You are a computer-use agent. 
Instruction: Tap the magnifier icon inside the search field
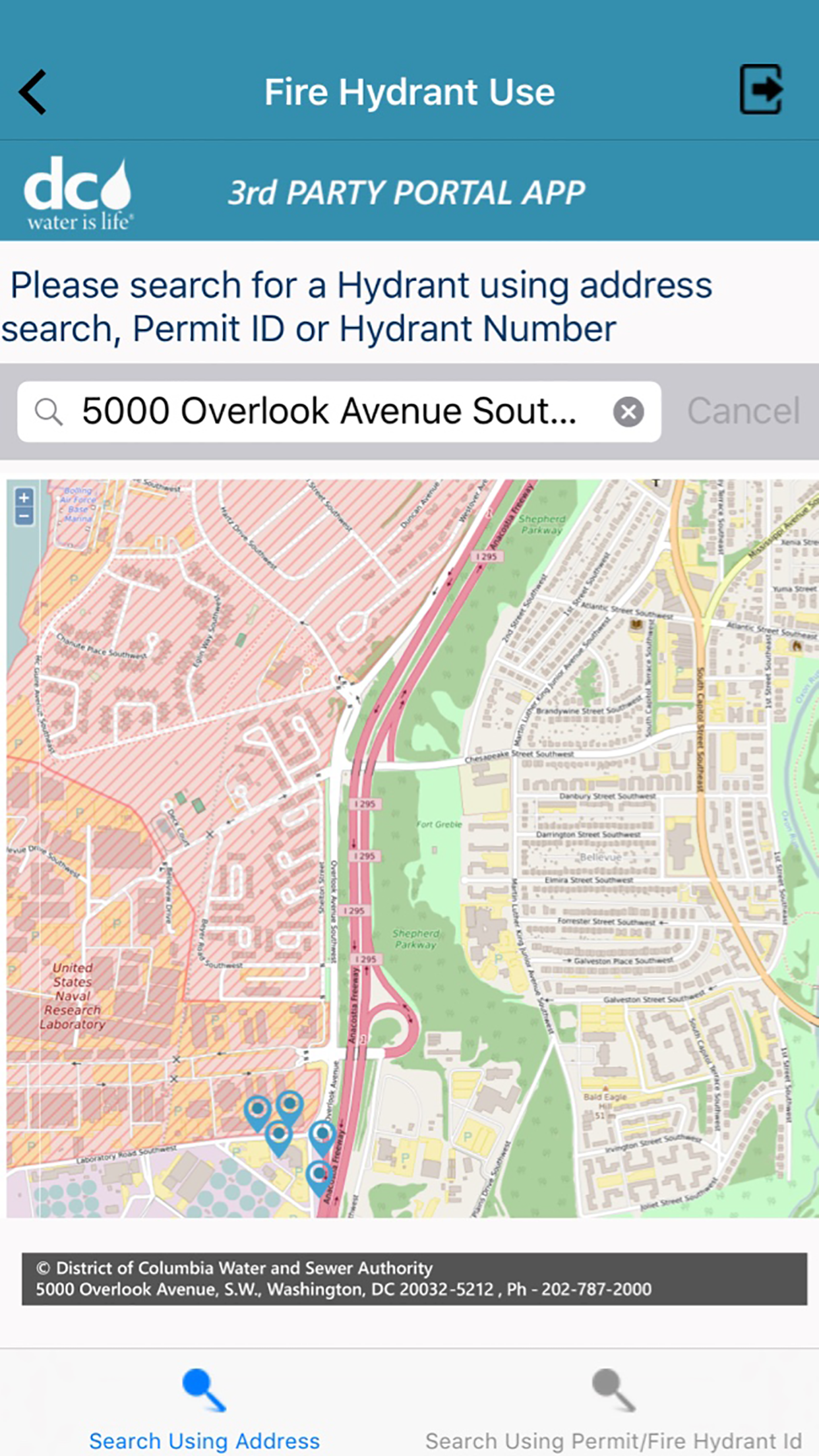tap(49, 412)
